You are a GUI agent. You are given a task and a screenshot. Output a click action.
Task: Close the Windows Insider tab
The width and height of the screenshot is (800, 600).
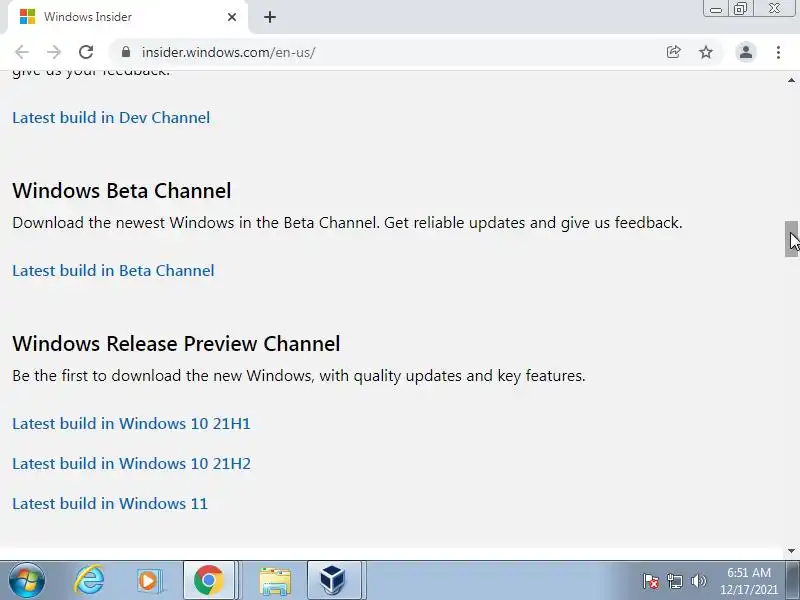point(232,17)
